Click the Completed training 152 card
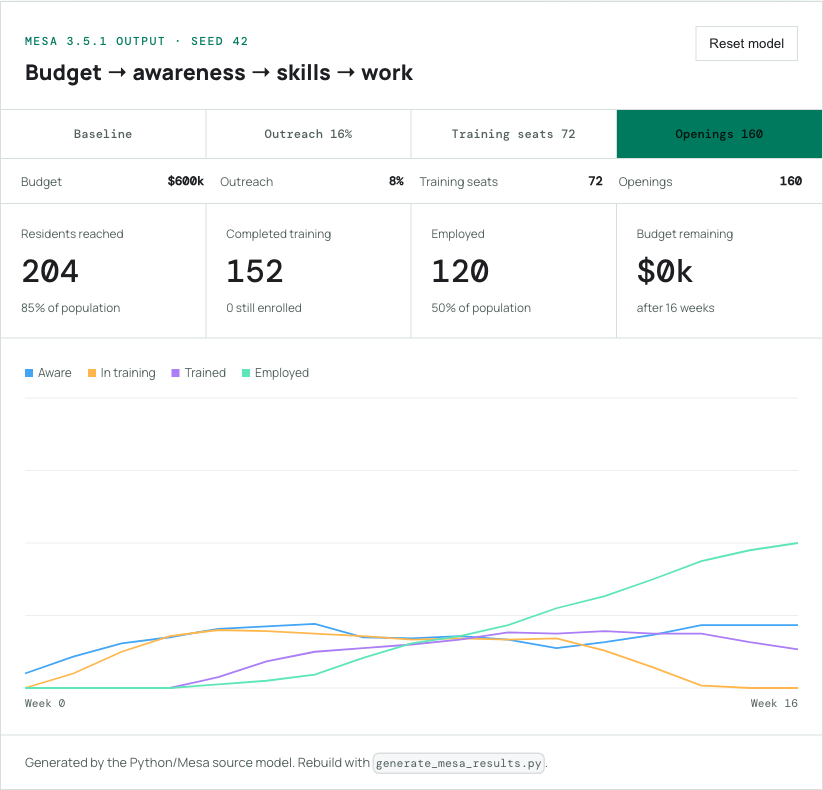Screen dimensions: 823x790 tap(308, 271)
